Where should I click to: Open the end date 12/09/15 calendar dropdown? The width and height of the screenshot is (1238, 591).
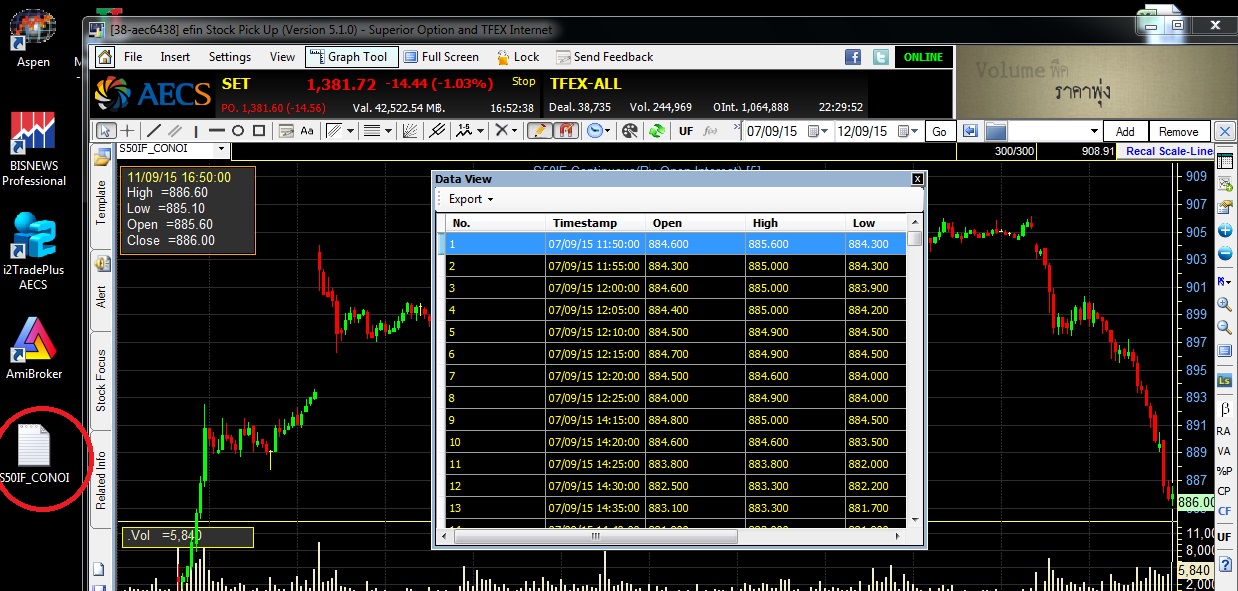908,131
